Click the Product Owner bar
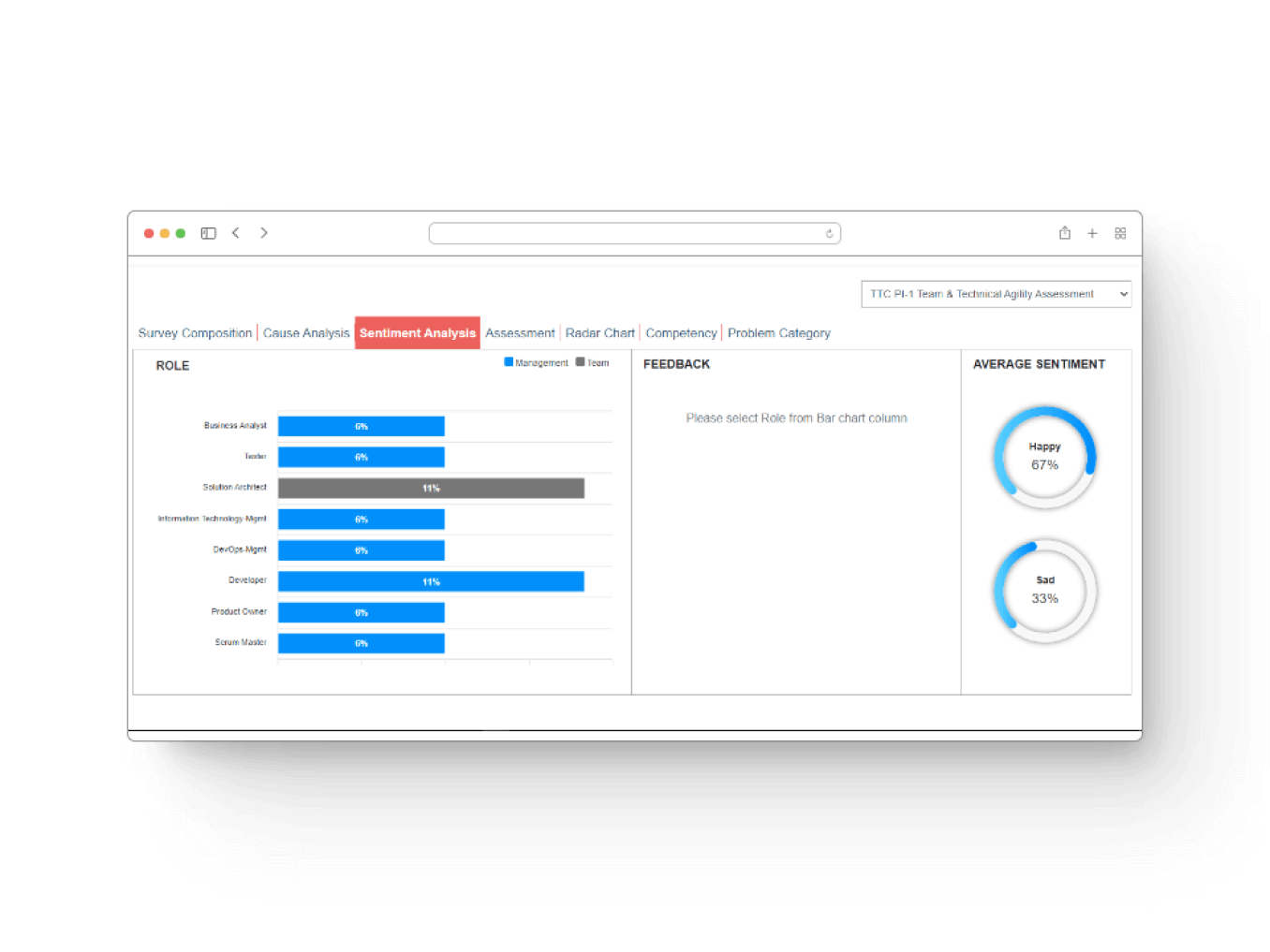1270x952 pixels. pyautogui.click(x=362, y=613)
